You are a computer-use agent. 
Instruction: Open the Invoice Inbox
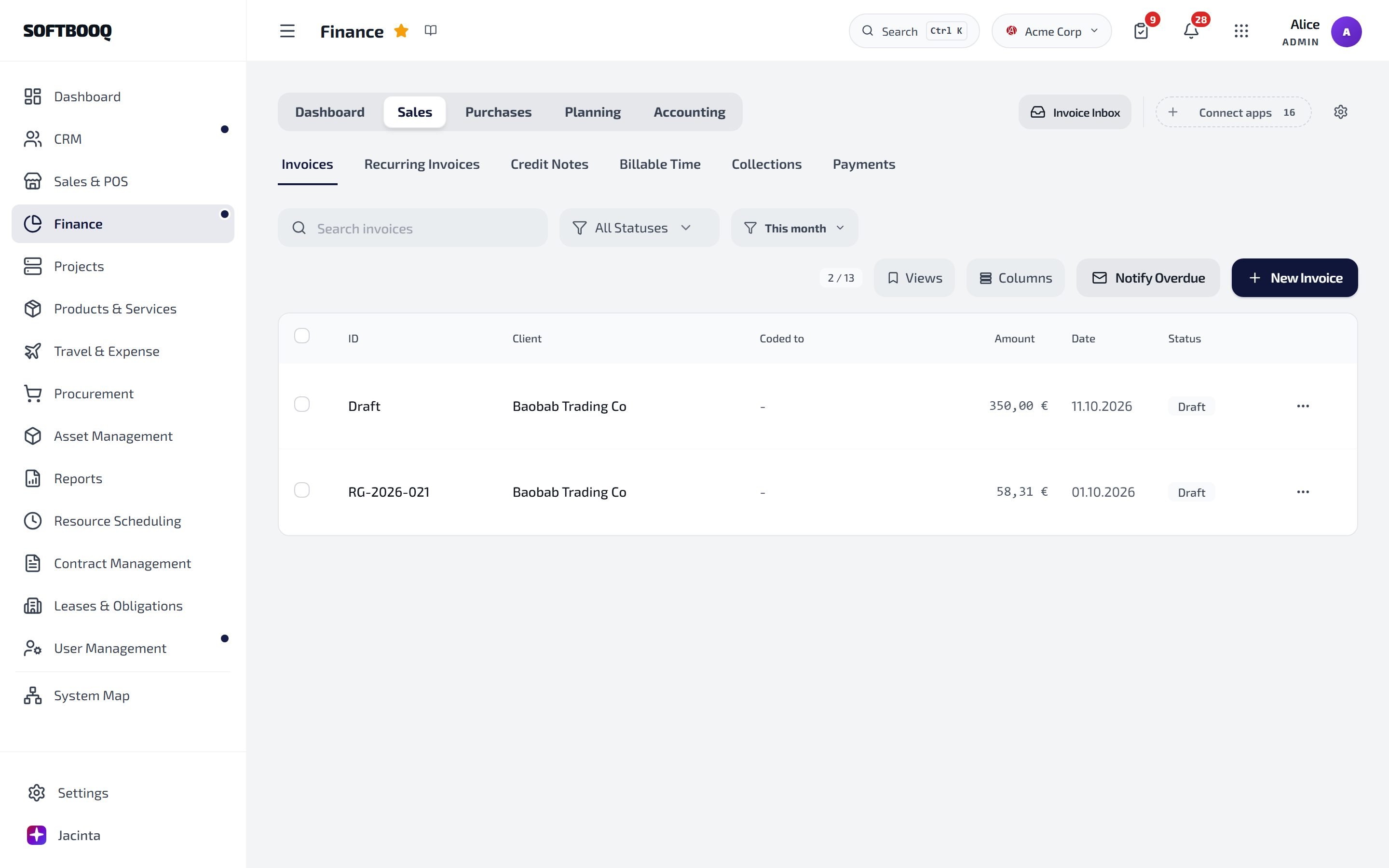tap(1075, 112)
